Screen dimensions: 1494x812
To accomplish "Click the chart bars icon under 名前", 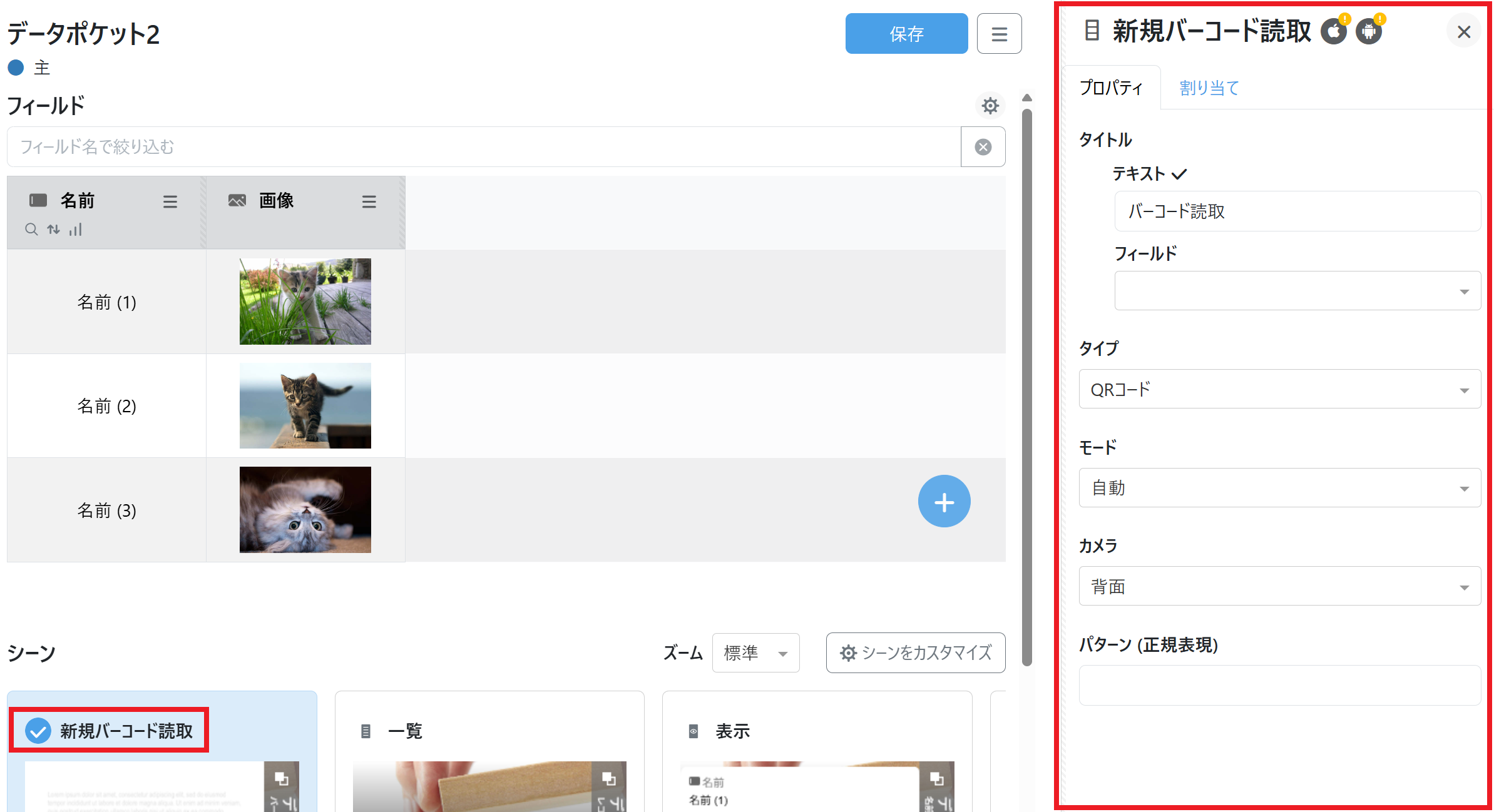I will point(76,230).
